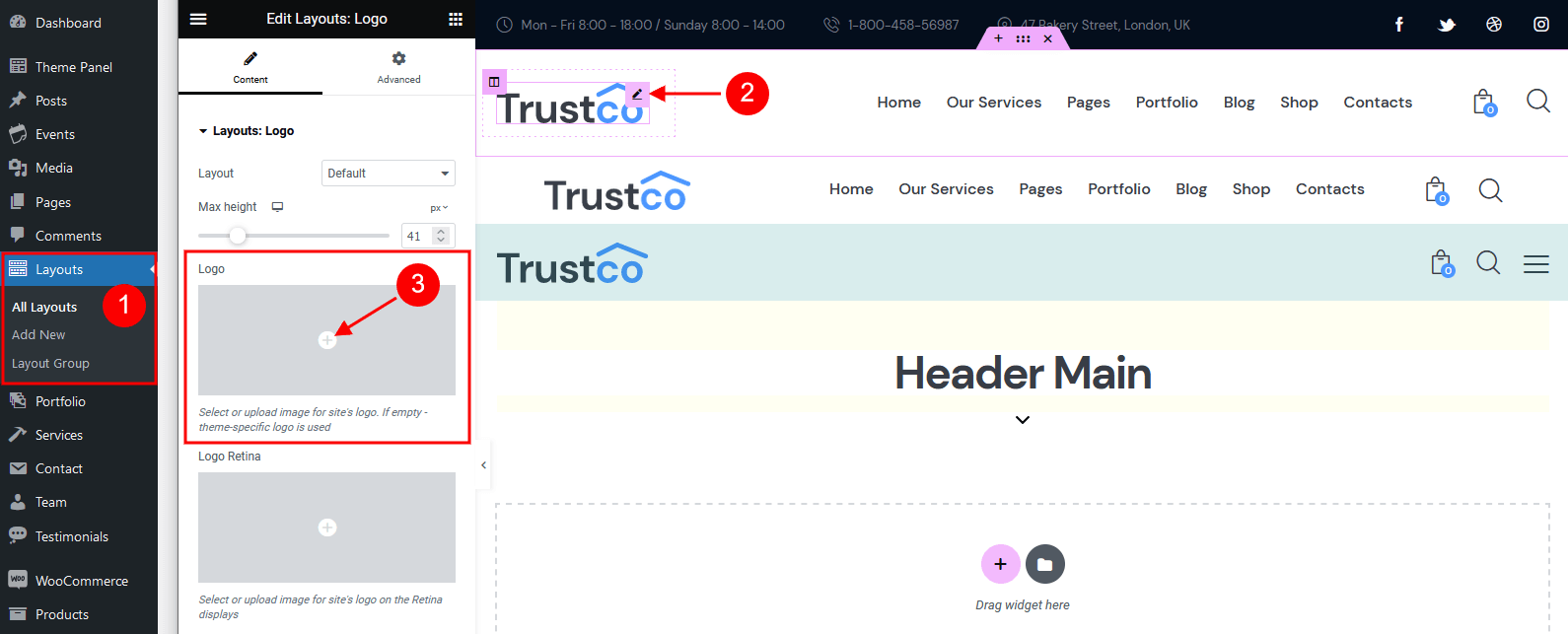Click the search magnifier in first header
1568x634 pixels.
1538,101
